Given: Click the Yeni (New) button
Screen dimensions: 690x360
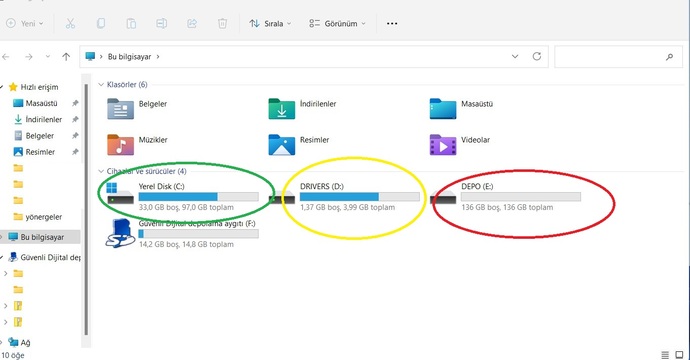Looking at the screenshot, I should tap(25, 24).
